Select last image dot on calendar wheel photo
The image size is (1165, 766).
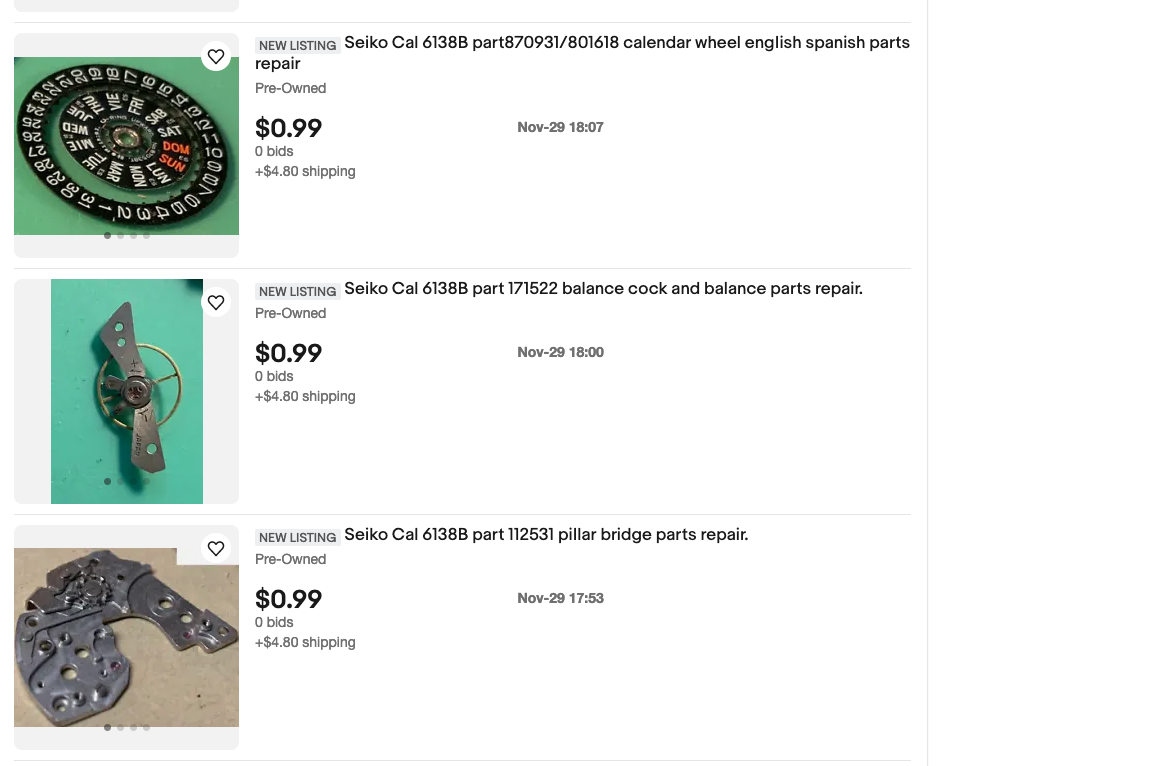pyautogui.click(x=146, y=236)
